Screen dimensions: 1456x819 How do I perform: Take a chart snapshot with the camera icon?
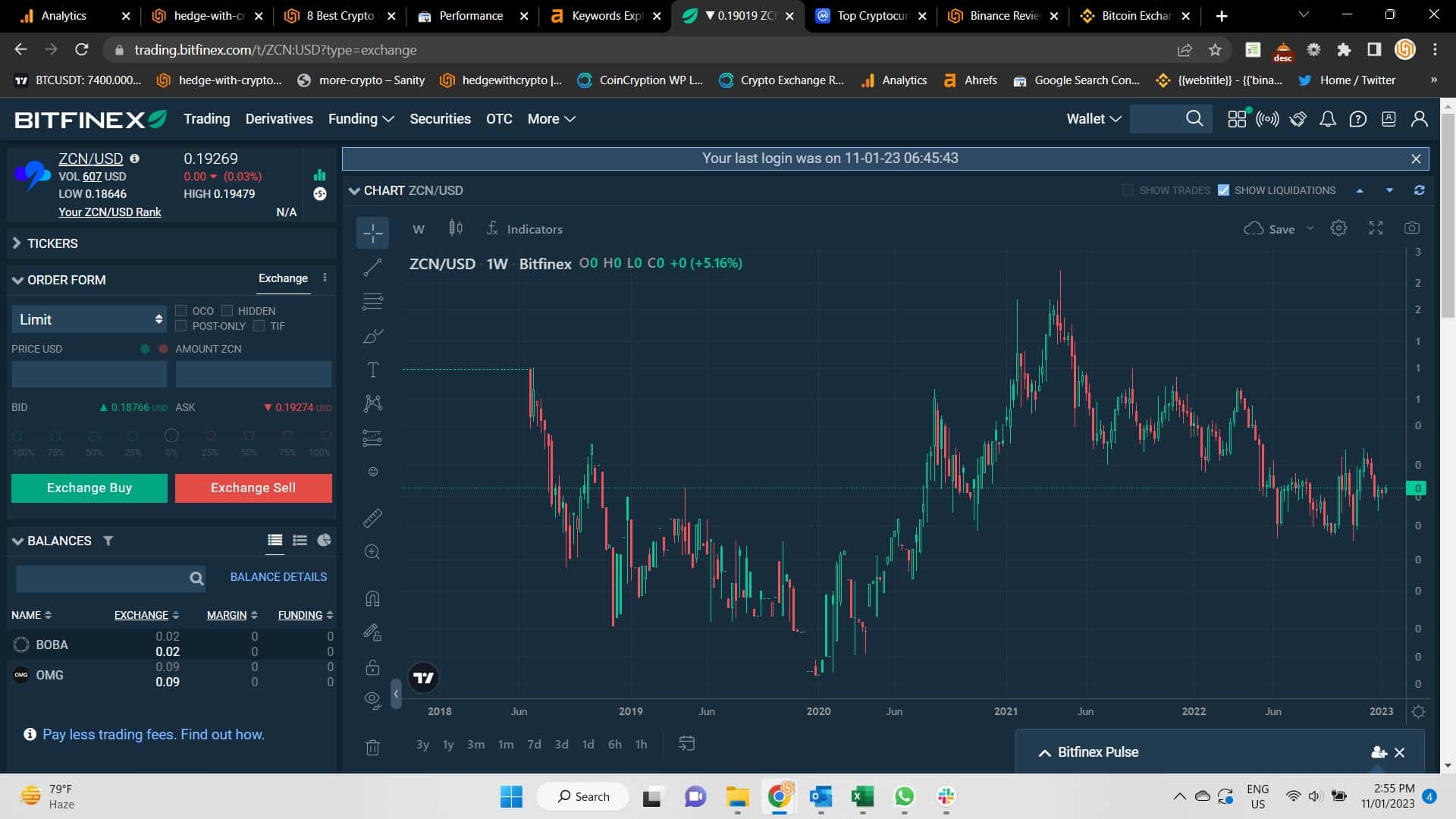(x=1412, y=227)
